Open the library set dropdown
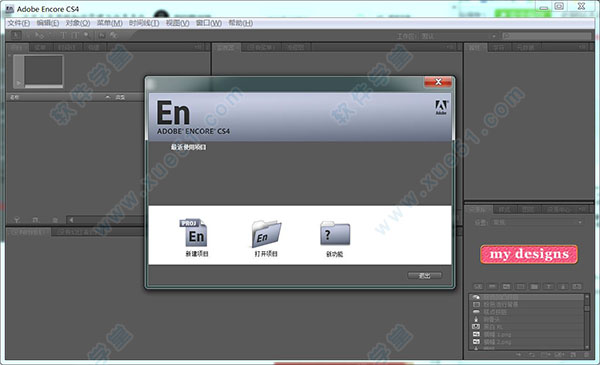This screenshot has width=600, height=365. 537,222
